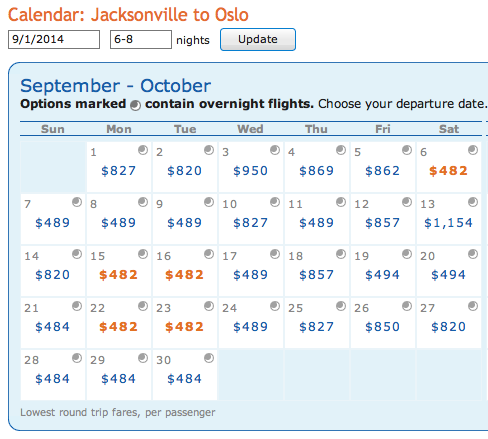
Task: Select the $1,154 fare on September 13
Action: (448, 223)
